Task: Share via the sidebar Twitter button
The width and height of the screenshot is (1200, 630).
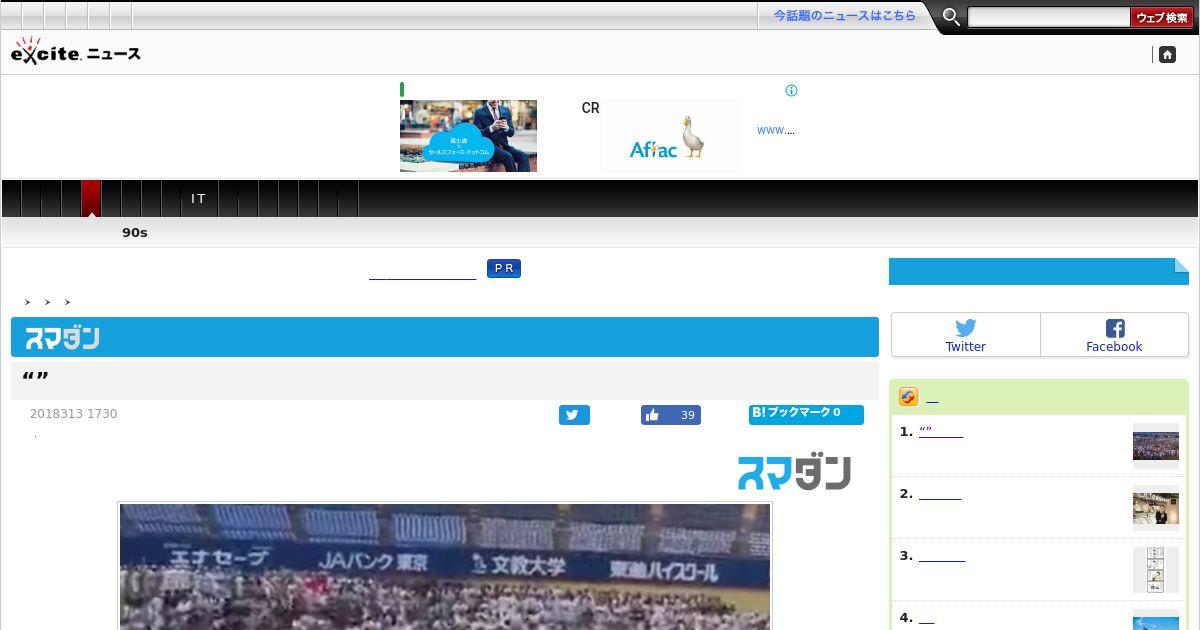Action: [965, 335]
